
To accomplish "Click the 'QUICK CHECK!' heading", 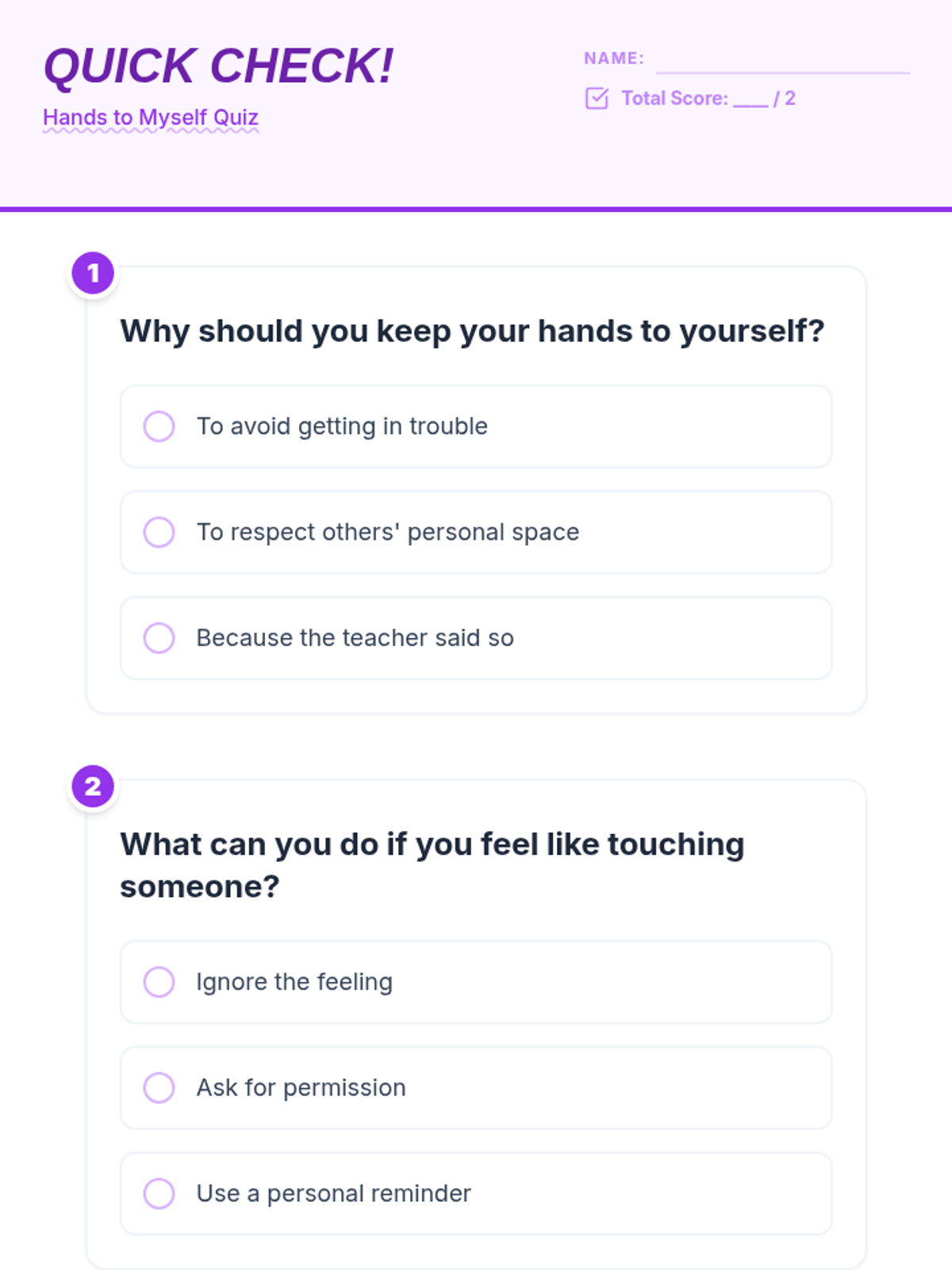I will 218,66.
